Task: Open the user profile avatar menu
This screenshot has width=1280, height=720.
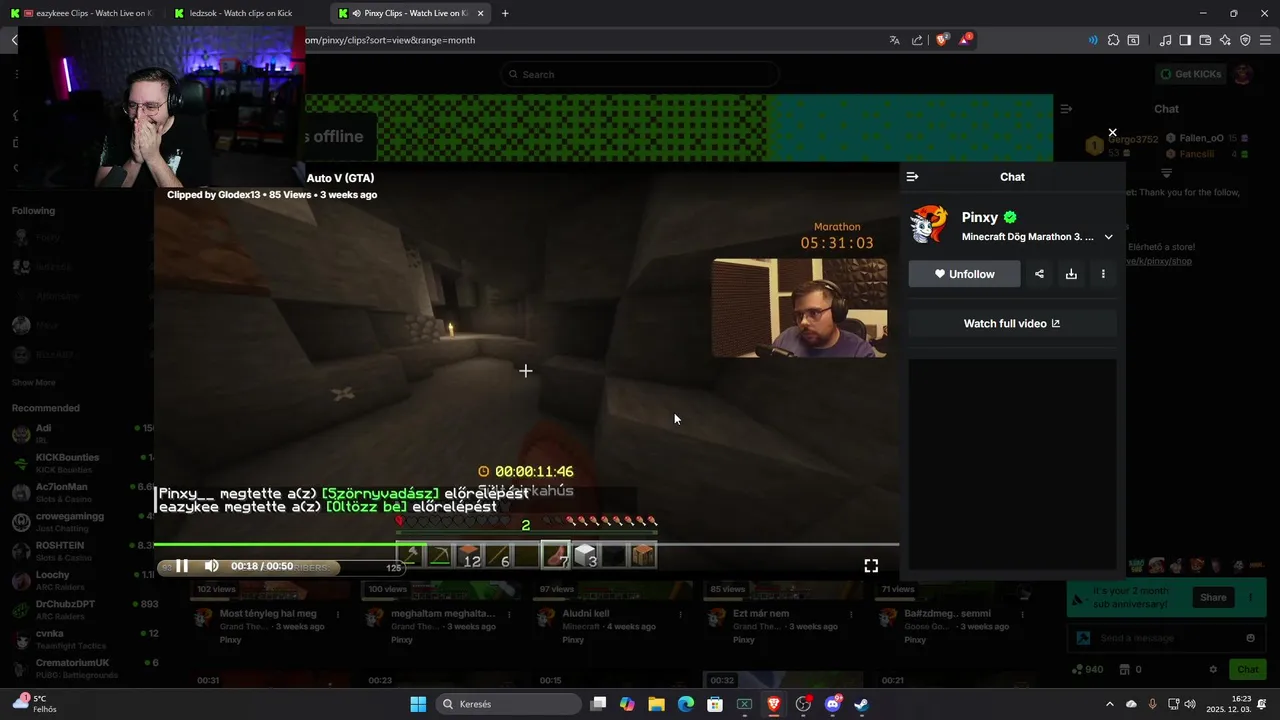Action: click(1243, 74)
